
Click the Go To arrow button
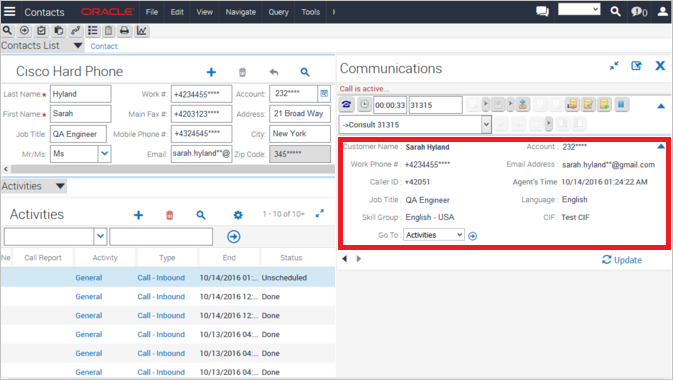473,236
